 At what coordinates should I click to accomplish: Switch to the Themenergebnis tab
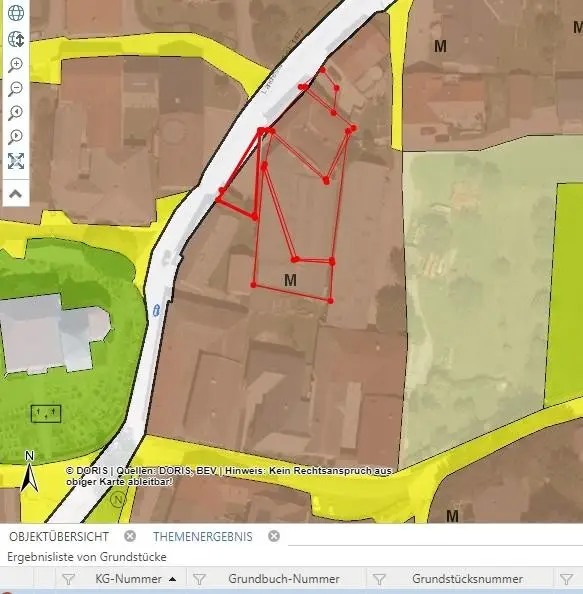point(203,537)
